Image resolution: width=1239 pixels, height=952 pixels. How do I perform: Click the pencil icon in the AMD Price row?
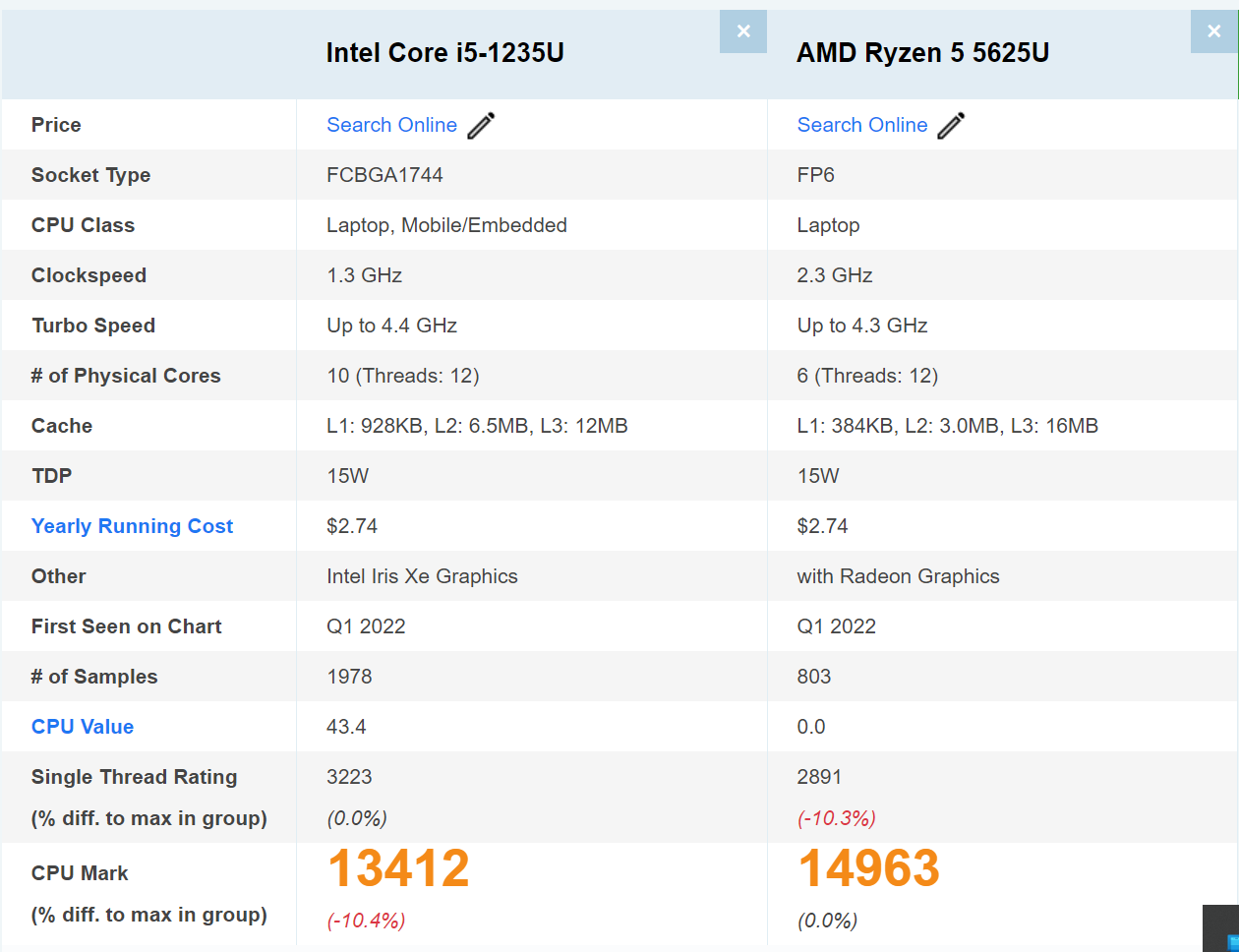coord(951,126)
